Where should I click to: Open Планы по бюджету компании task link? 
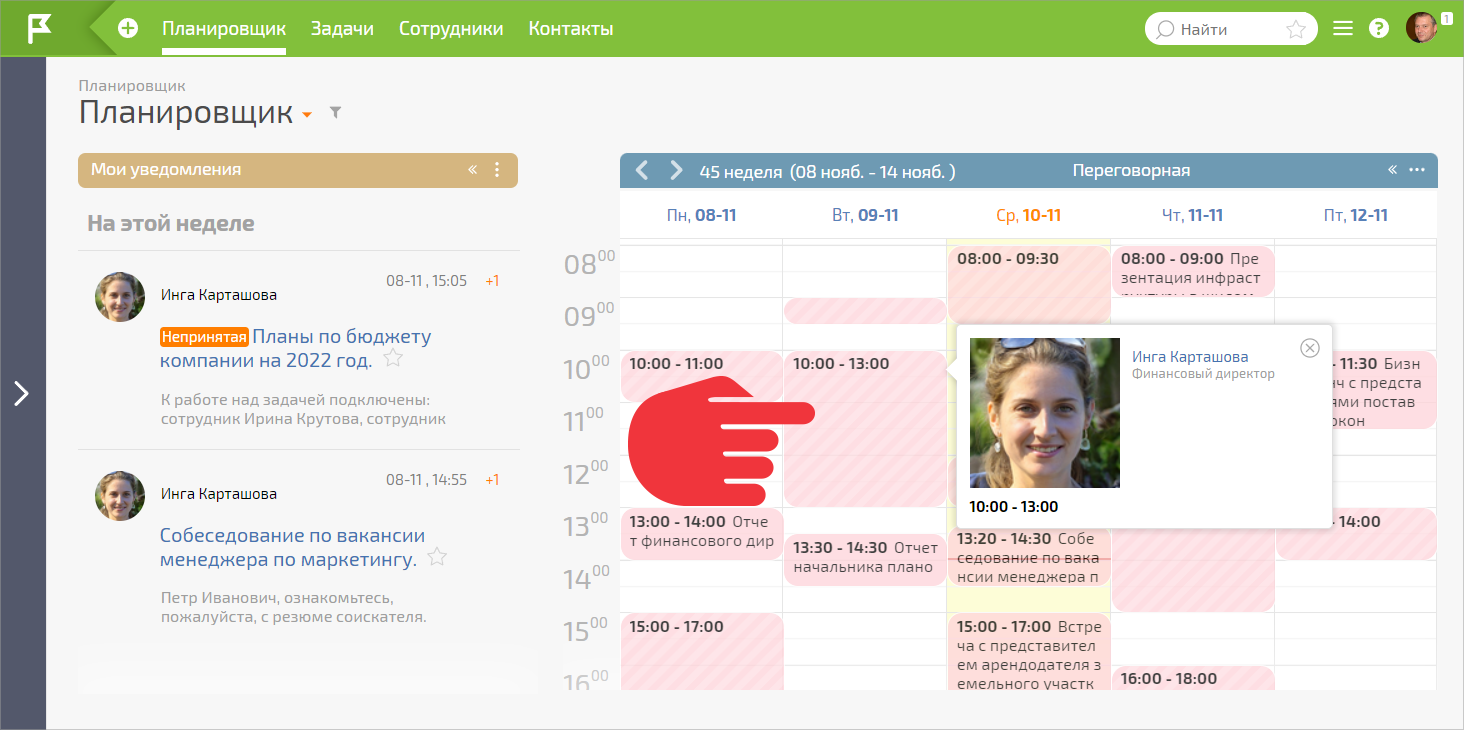[x=296, y=348]
